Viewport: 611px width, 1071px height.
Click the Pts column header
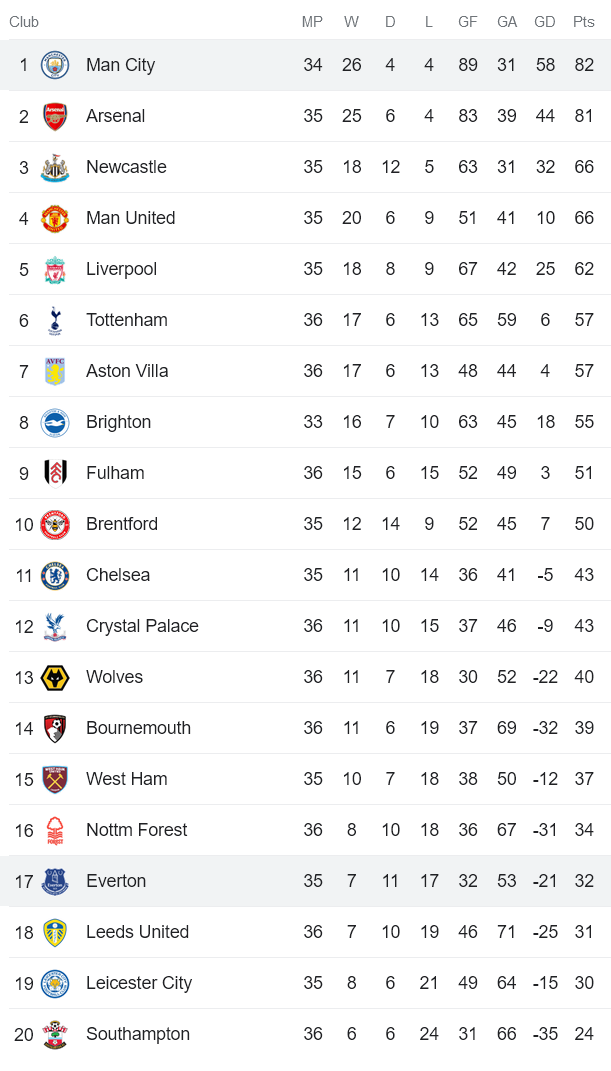pos(583,22)
